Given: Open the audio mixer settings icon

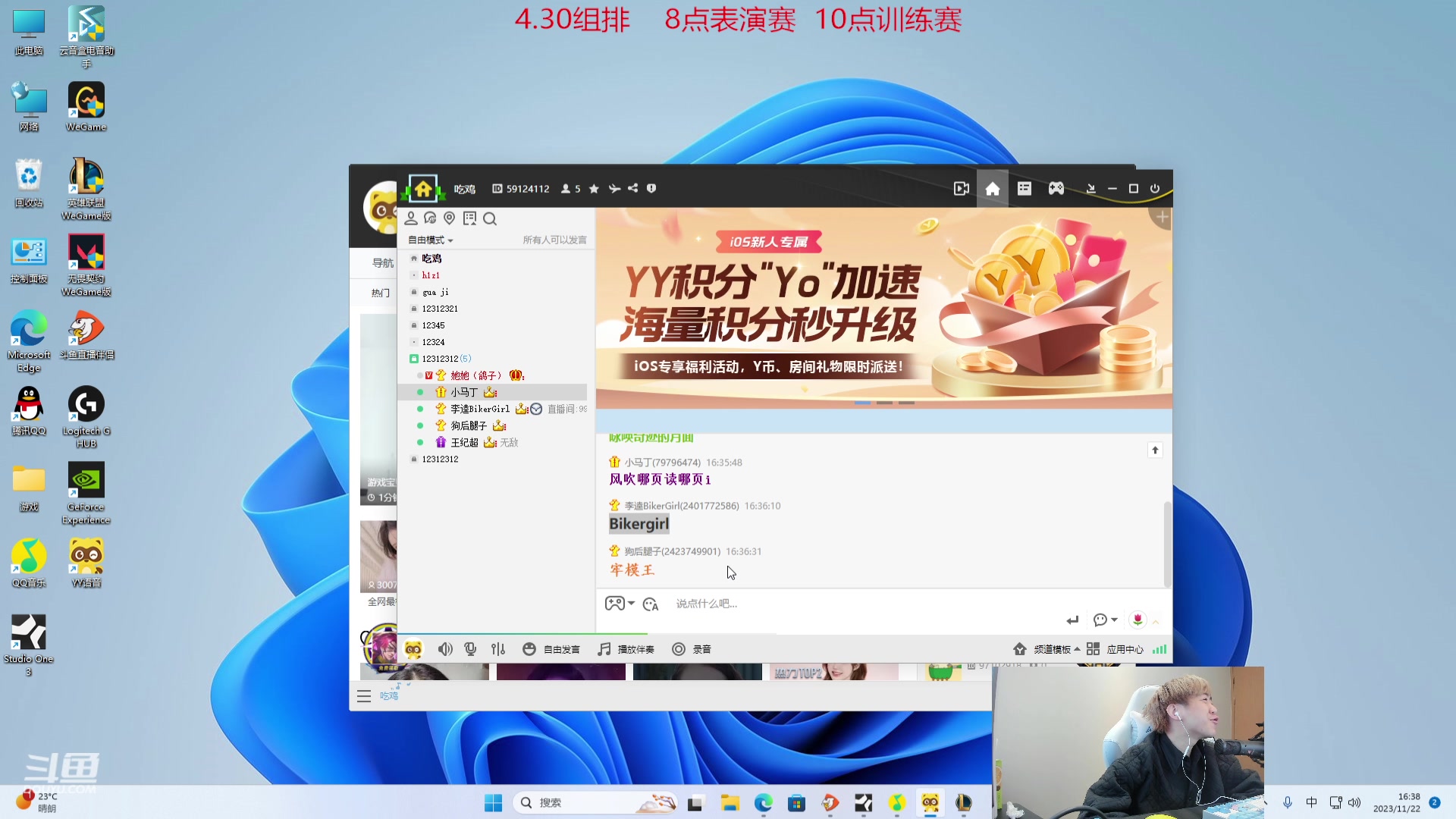Looking at the screenshot, I should [498, 649].
